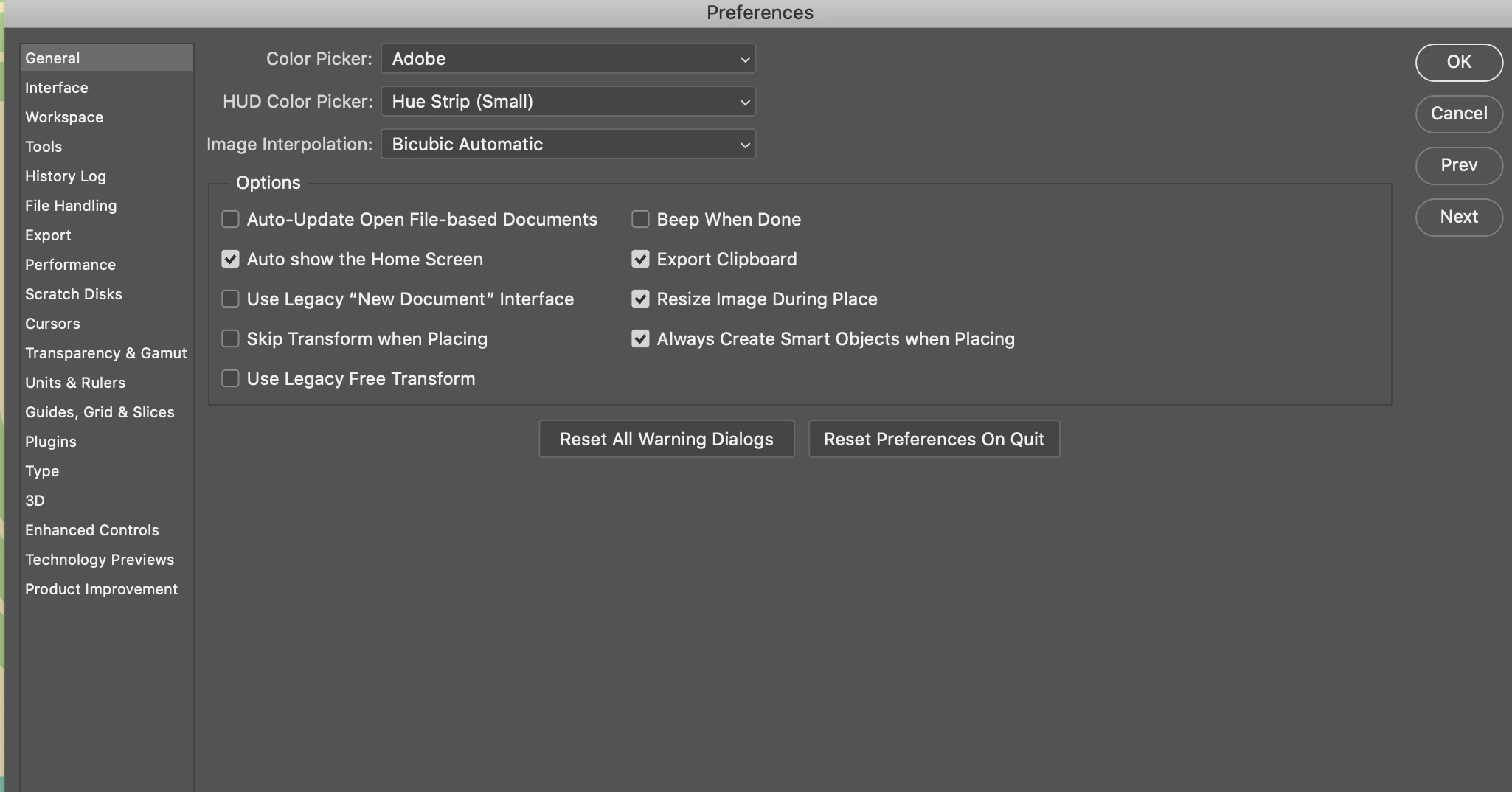Viewport: 1512px width, 792px height.
Task: Open the Color Picker dropdown
Action: (568, 59)
